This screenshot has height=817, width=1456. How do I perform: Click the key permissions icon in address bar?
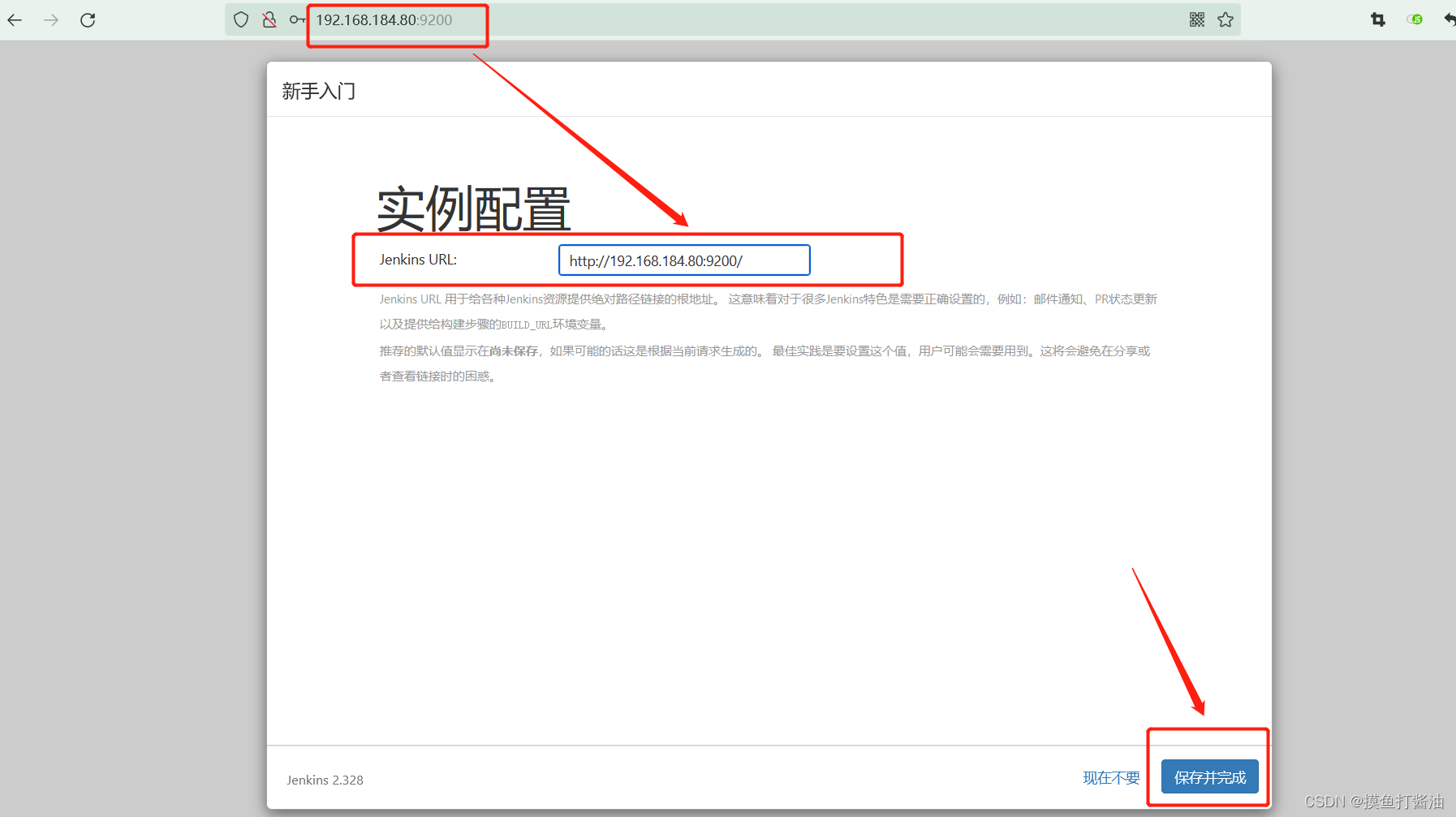point(297,19)
